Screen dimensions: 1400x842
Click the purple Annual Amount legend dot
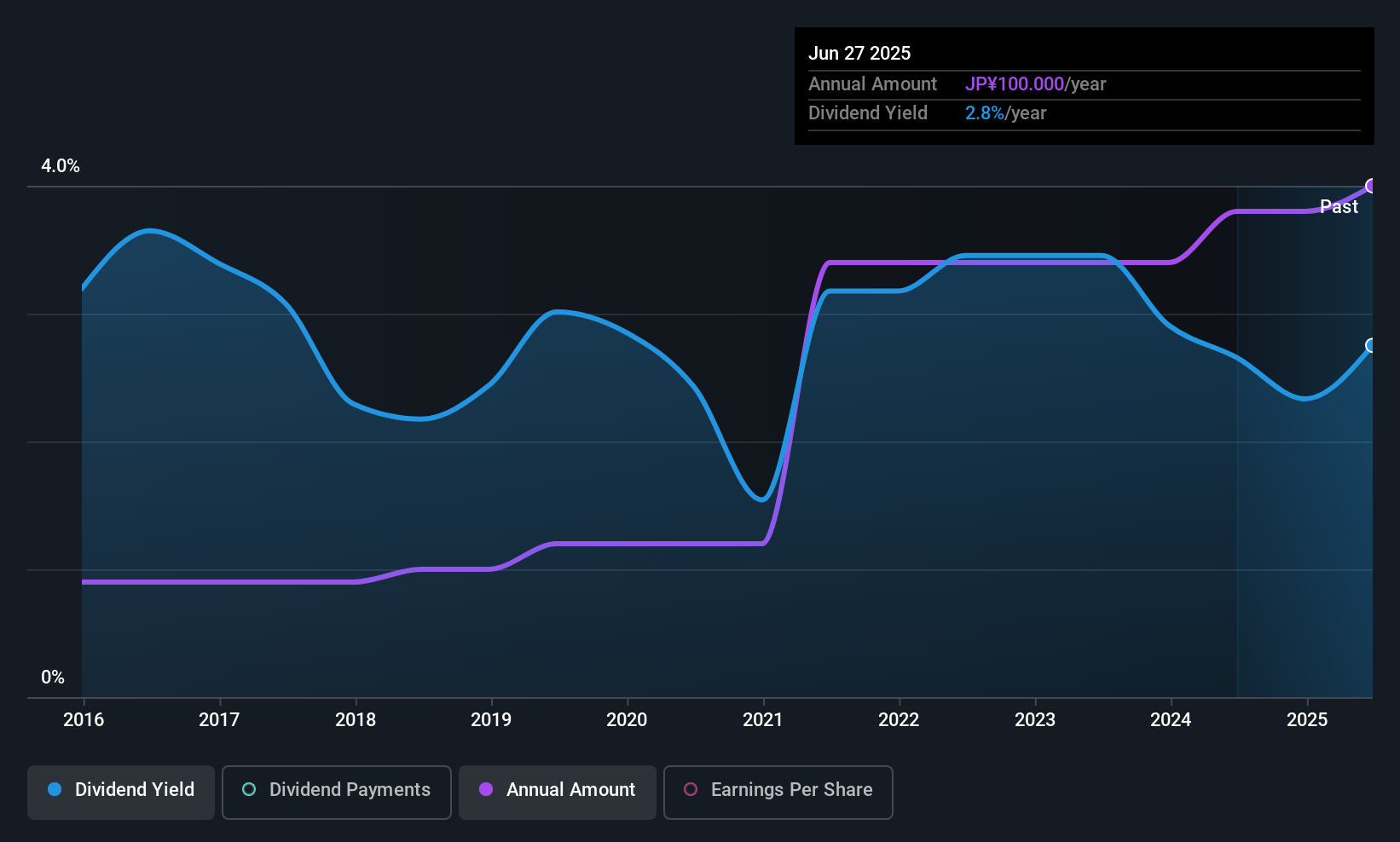click(486, 790)
